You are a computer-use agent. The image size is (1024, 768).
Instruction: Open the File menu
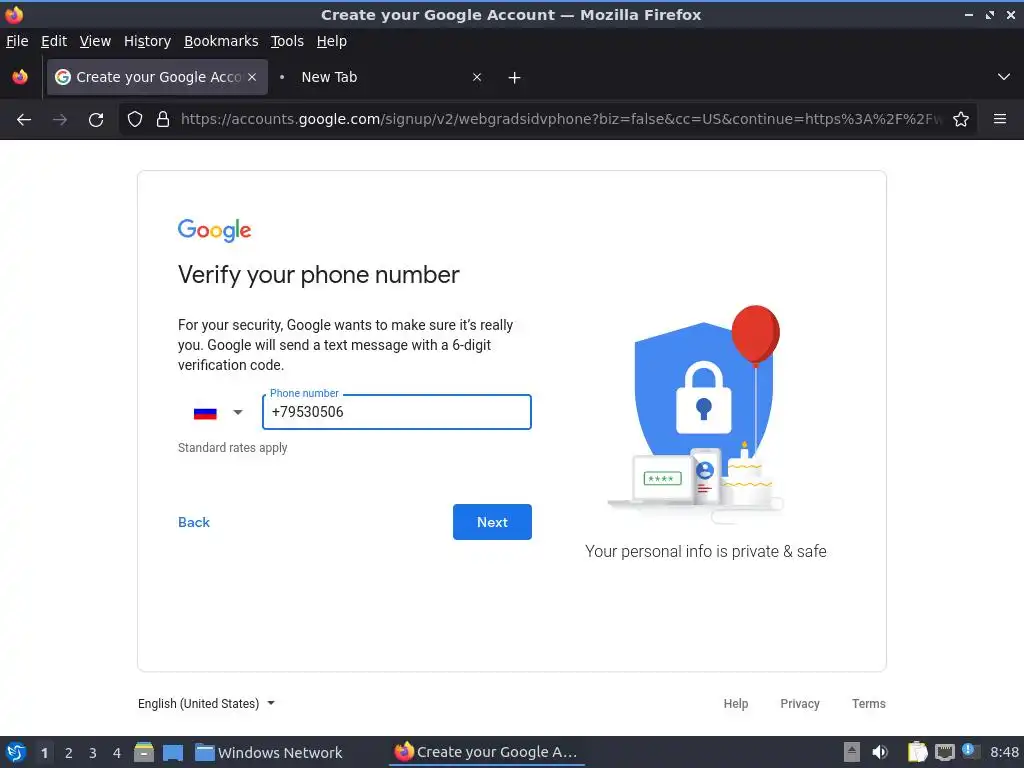tap(17, 41)
